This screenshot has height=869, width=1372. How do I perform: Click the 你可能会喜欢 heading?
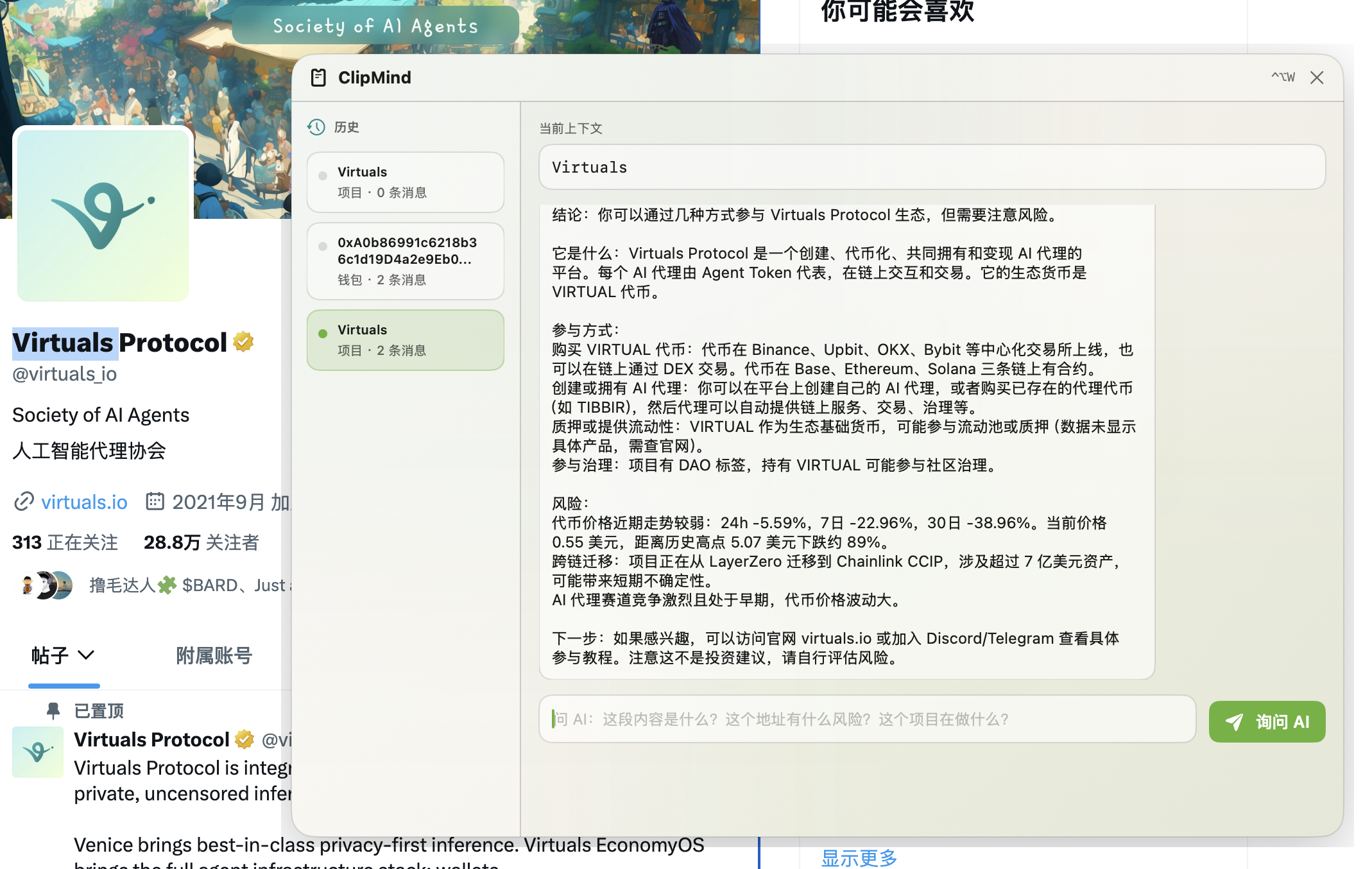[x=897, y=12]
